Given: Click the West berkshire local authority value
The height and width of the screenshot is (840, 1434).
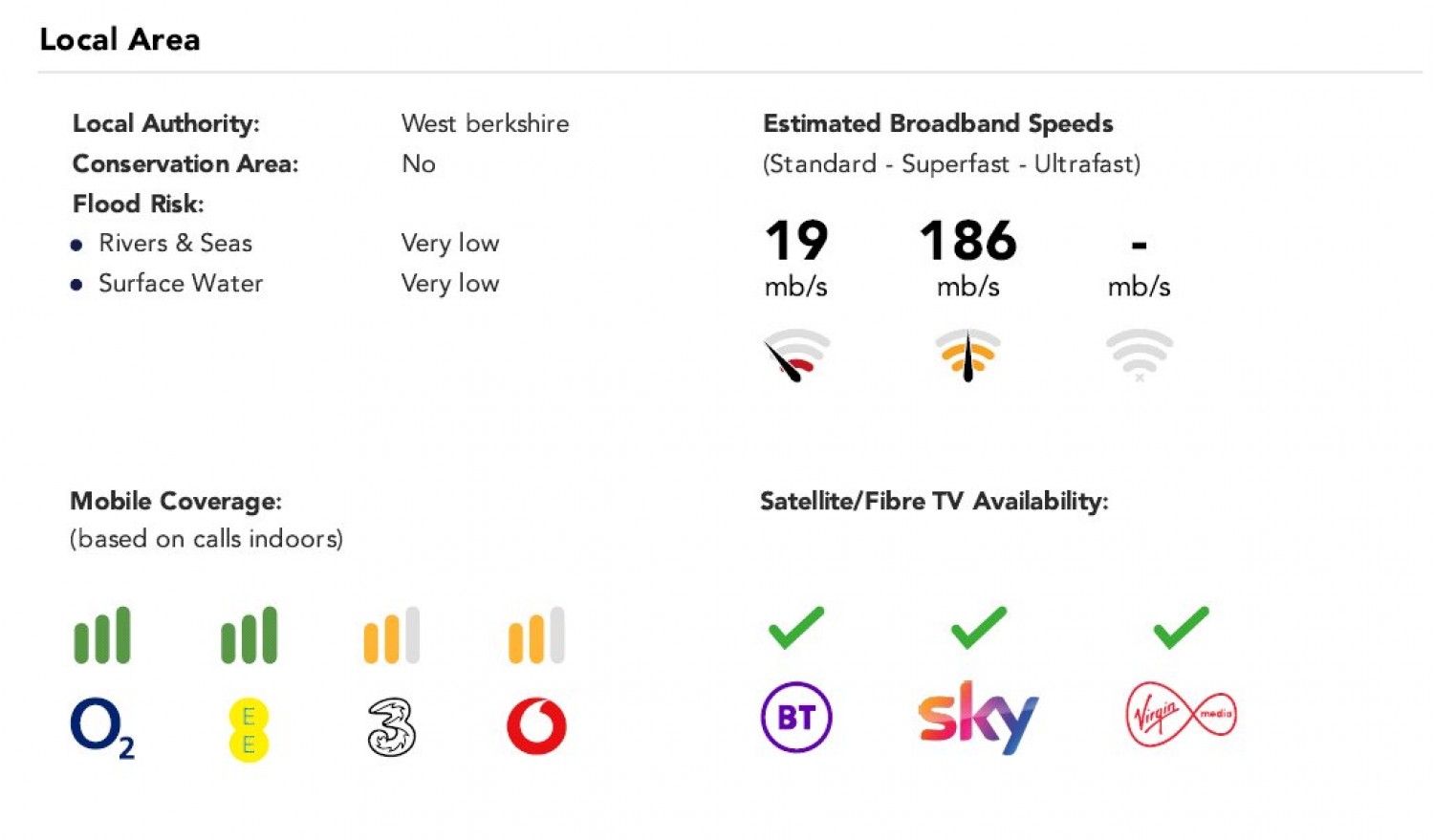Looking at the screenshot, I should 485,123.
